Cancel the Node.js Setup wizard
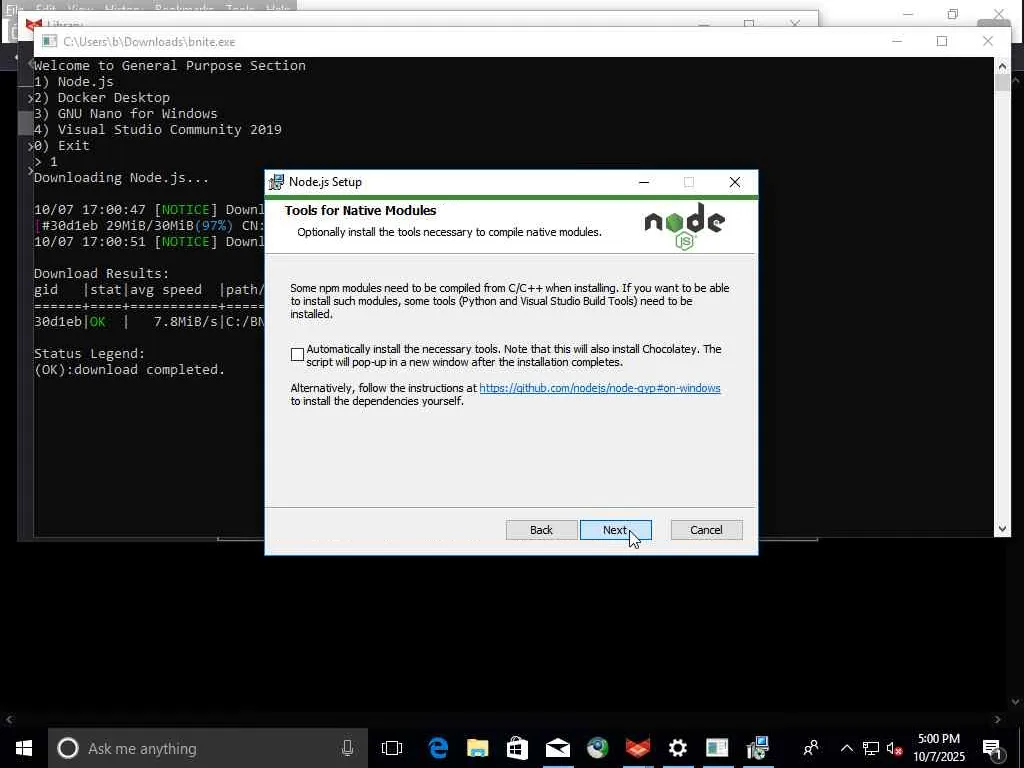This screenshot has height=768, width=1024. (707, 530)
